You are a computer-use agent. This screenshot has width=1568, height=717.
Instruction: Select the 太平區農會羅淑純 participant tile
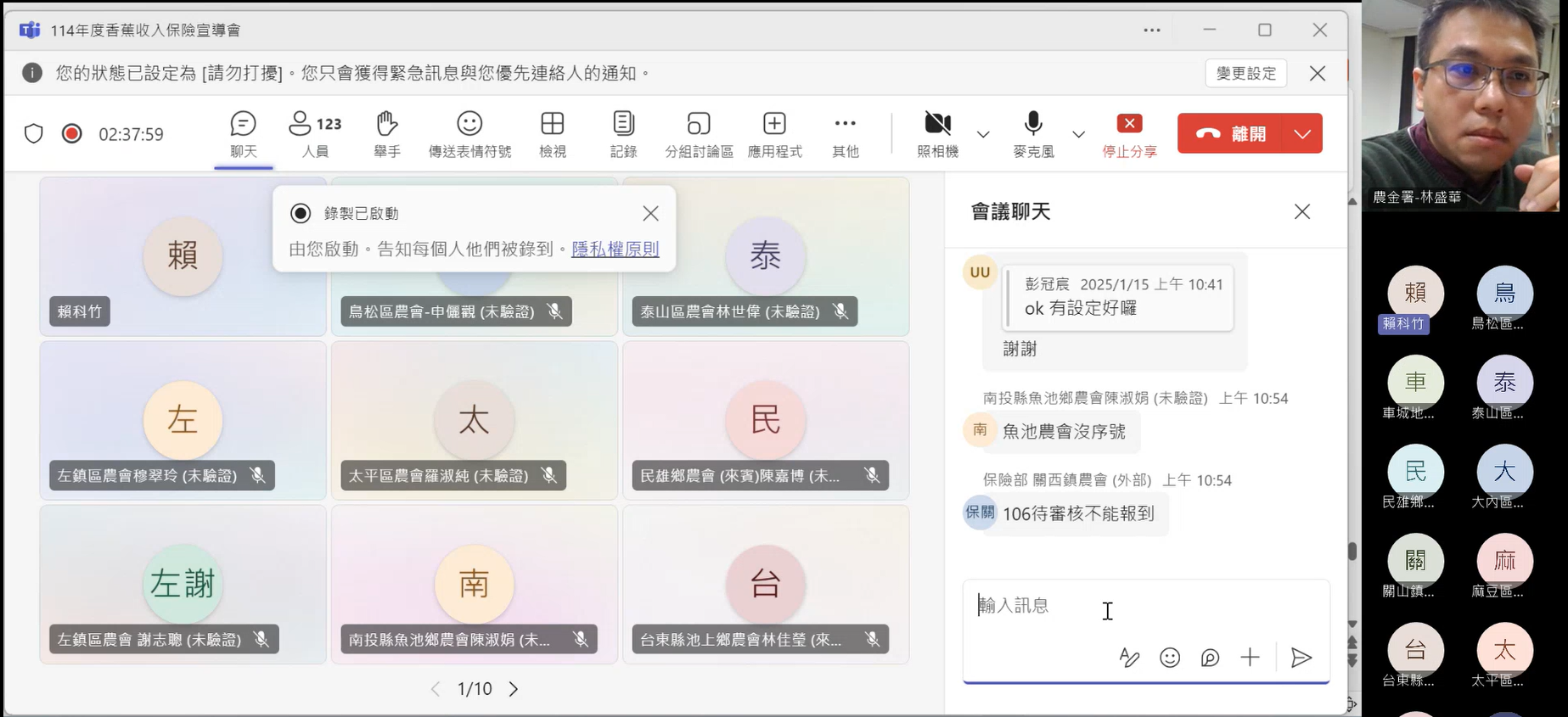474,420
